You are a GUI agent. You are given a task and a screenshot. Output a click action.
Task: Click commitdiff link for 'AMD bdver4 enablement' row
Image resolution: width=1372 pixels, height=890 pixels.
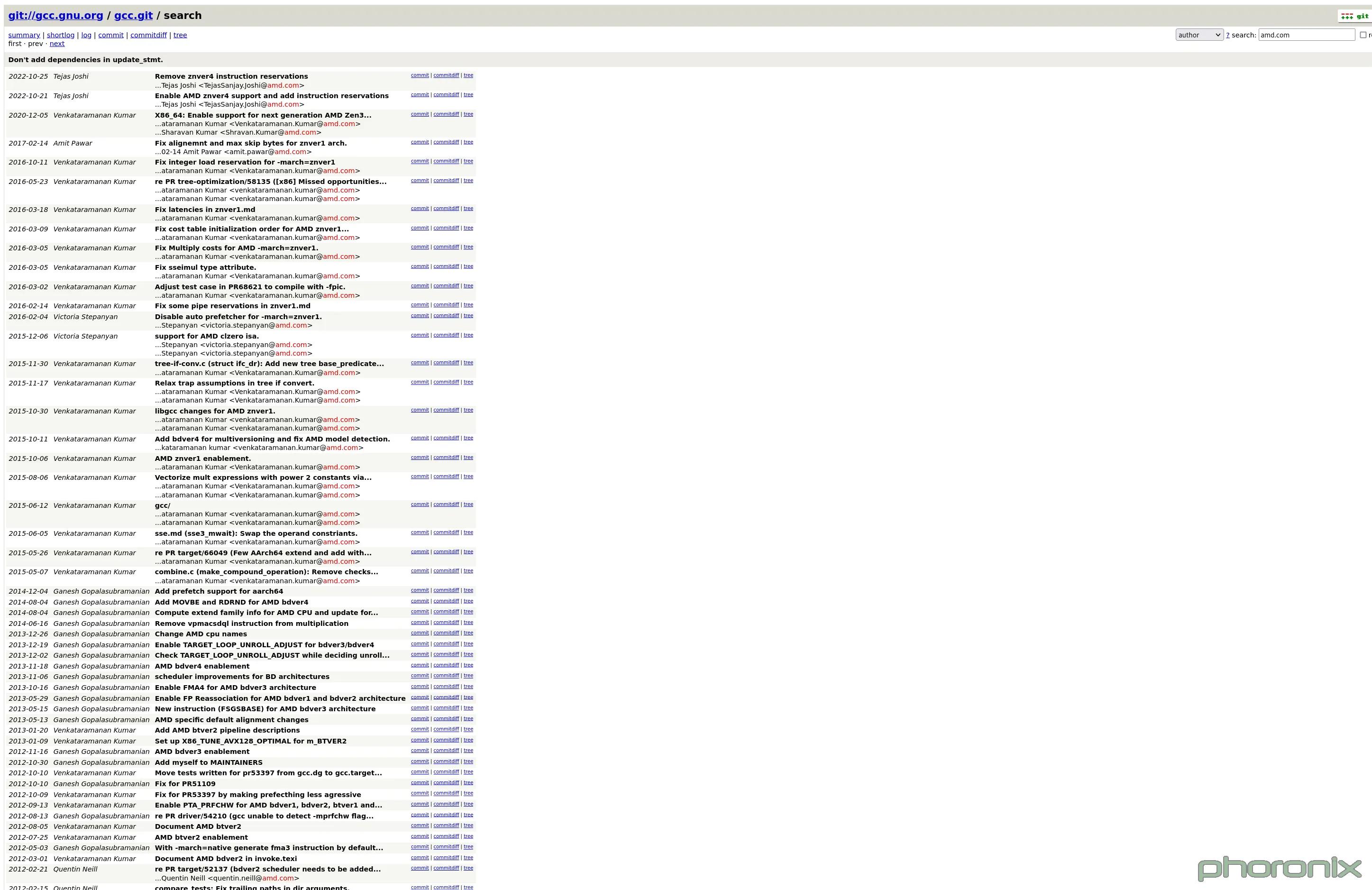446,666
